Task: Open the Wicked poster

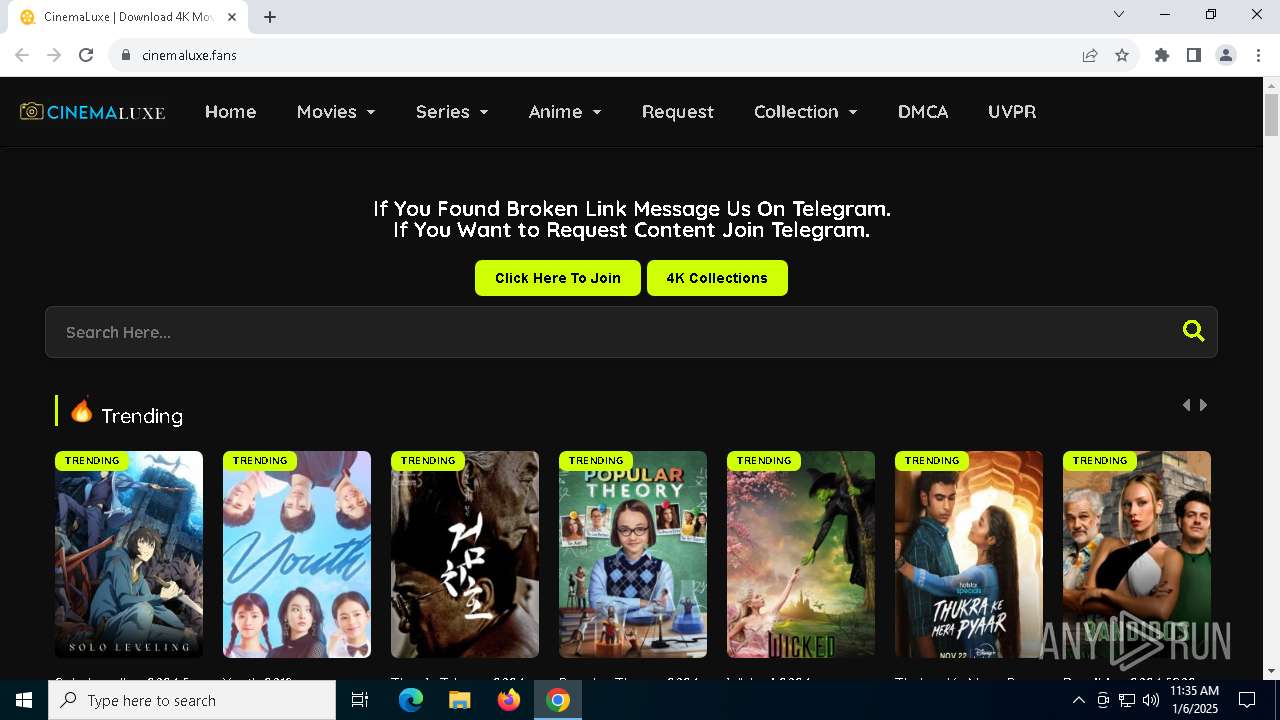Action: pos(801,554)
